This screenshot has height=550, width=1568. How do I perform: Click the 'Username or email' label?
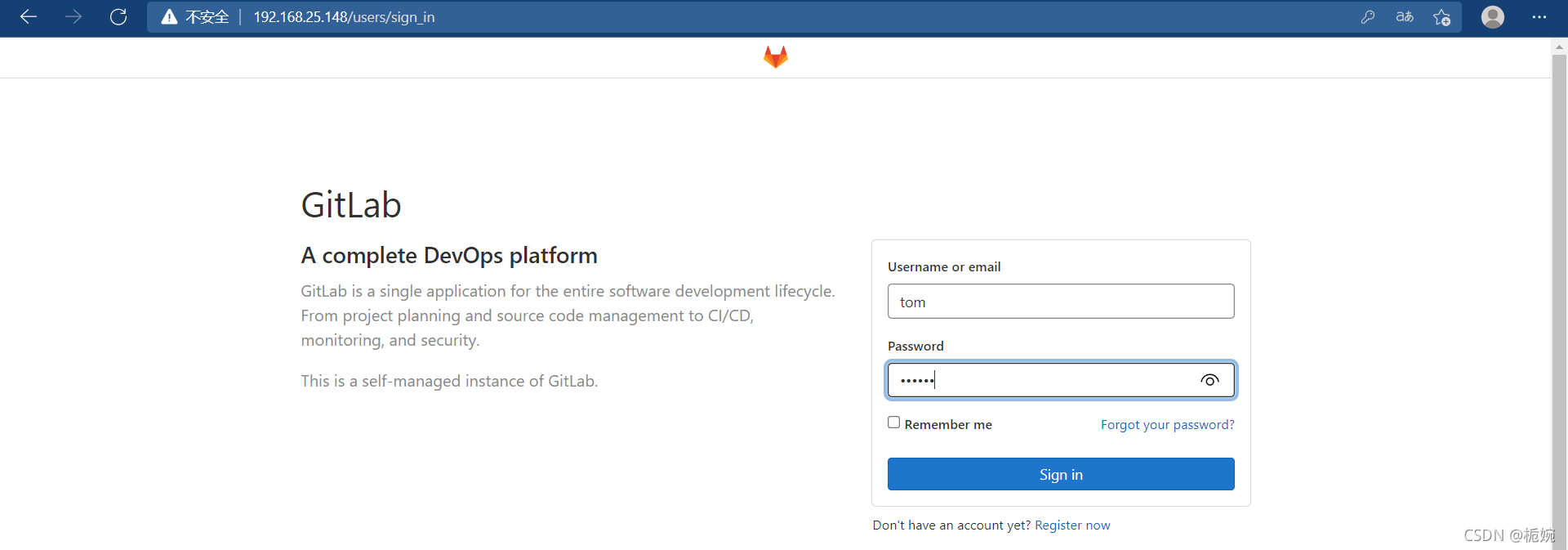pyautogui.click(x=944, y=267)
